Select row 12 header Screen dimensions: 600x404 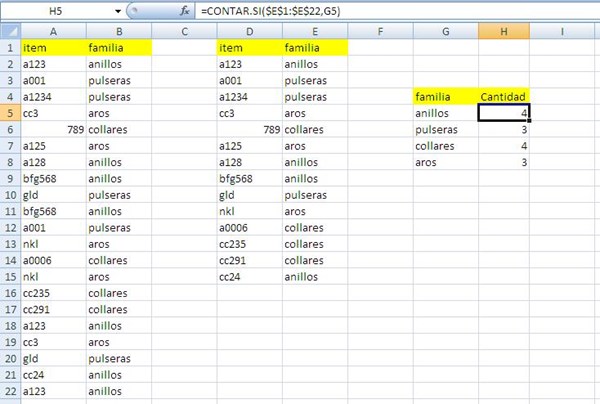(10, 228)
